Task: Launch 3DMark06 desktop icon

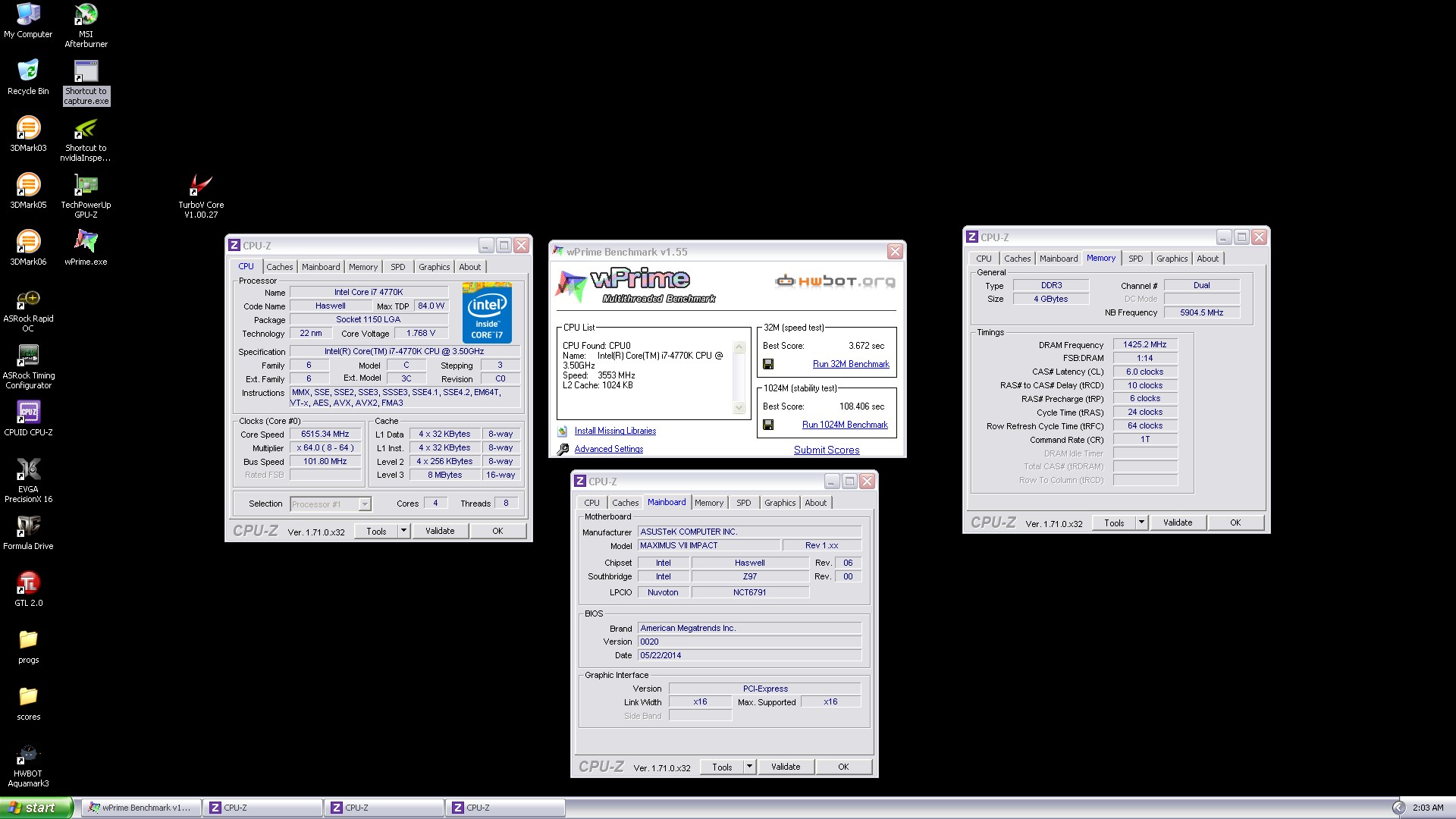Action: click(x=28, y=248)
